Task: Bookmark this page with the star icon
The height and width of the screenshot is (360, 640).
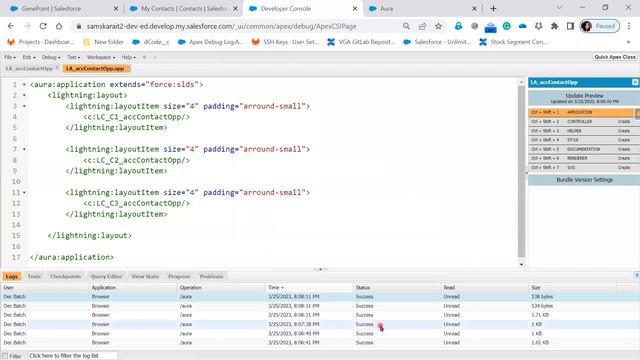Action: (438, 26)
